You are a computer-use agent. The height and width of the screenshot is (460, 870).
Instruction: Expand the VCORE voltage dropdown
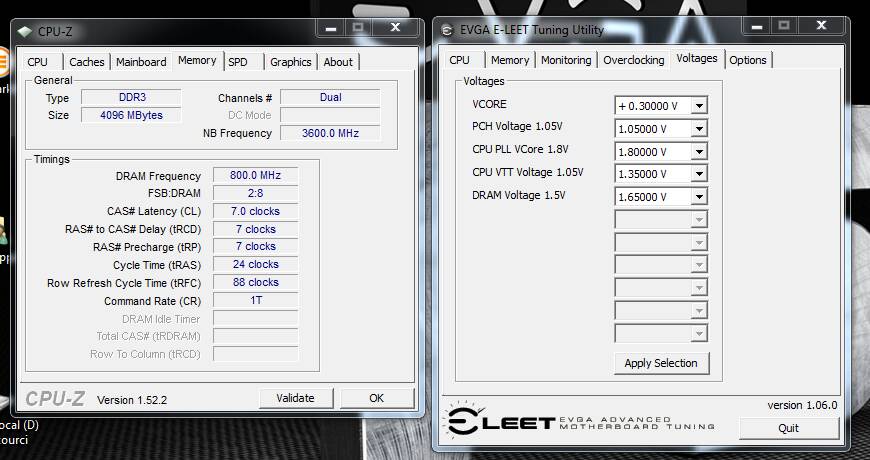[x=699, y=105]
